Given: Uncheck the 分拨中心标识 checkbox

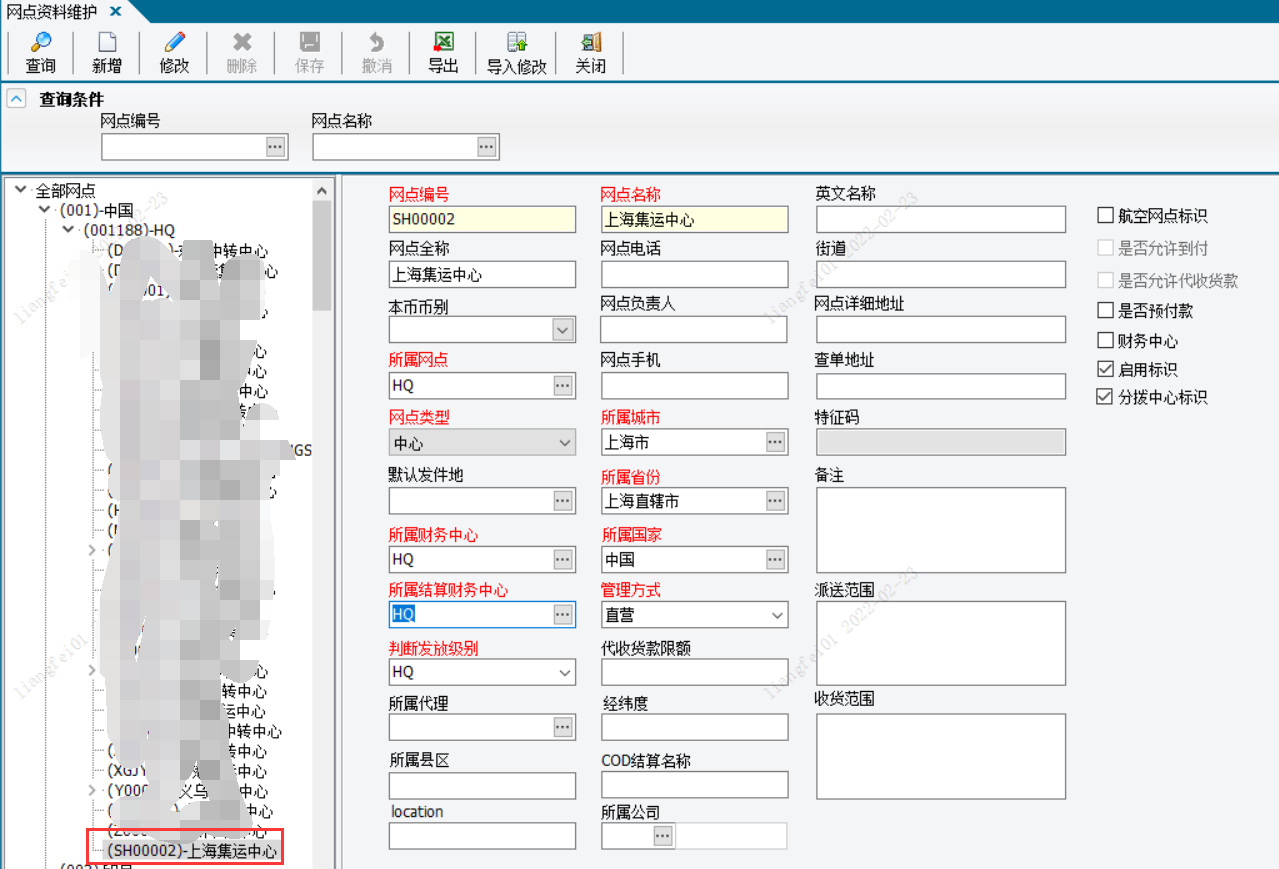Looking at the screenshot, I should coord(1105,397).
